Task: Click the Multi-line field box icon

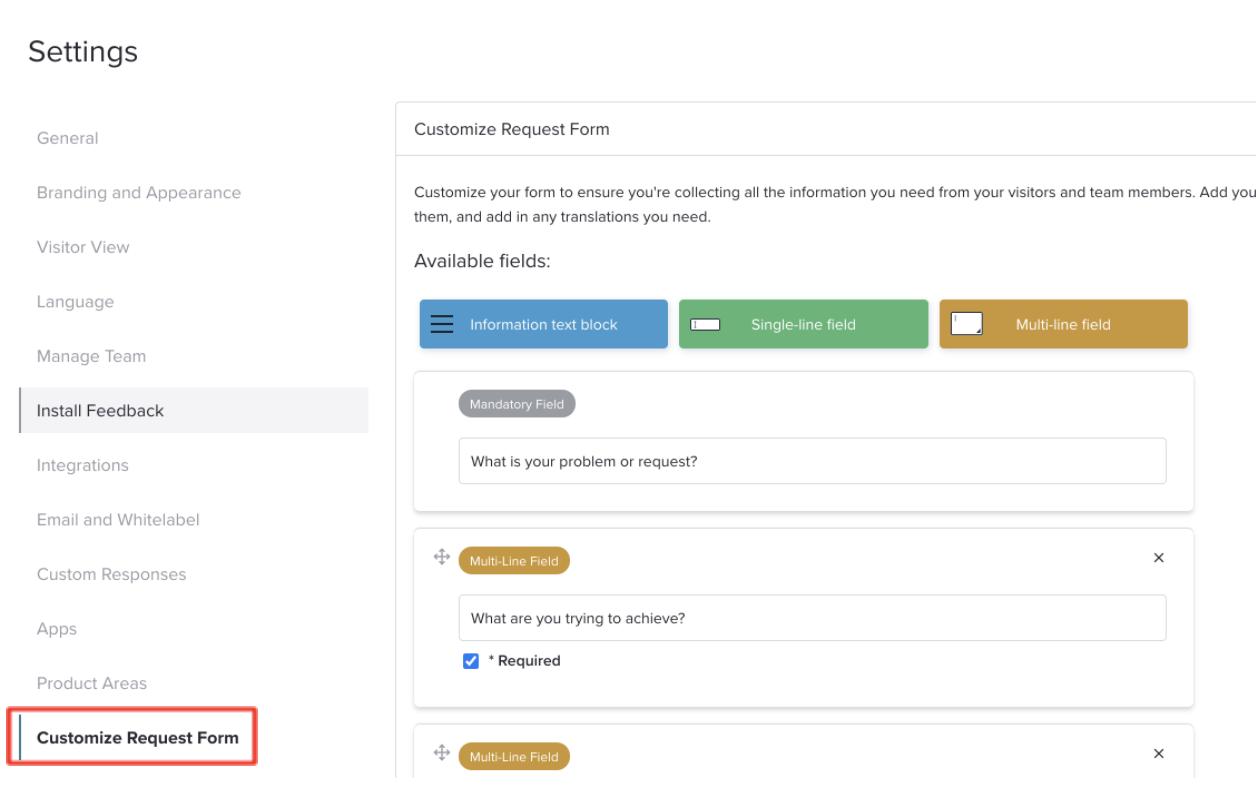Action: pyautogui.click(x=966, y=323)
